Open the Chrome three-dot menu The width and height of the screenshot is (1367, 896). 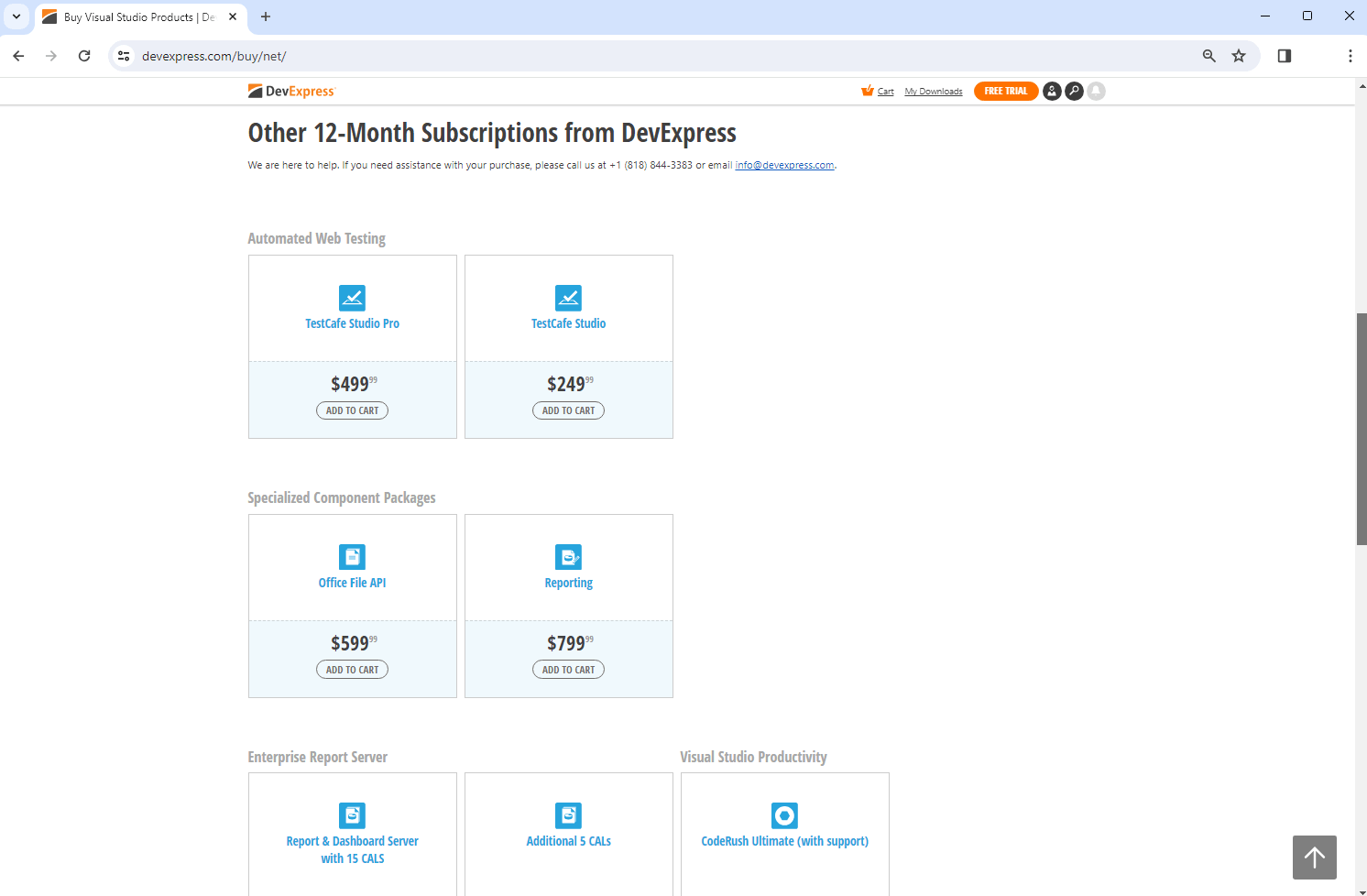click(1351, 56)
